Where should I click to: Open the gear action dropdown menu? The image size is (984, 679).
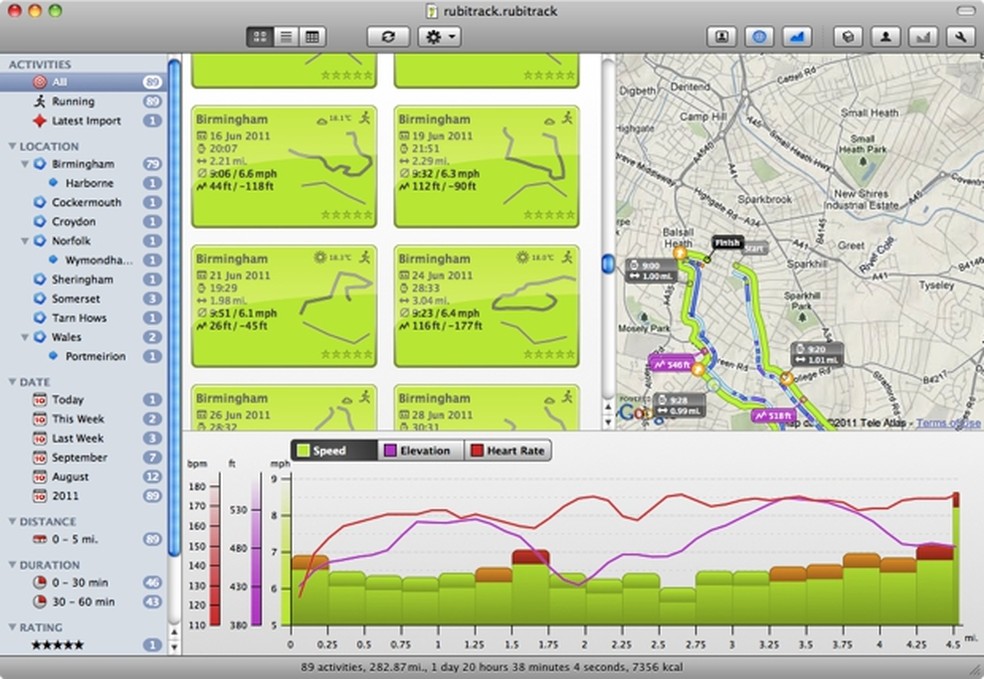(440, 37)
